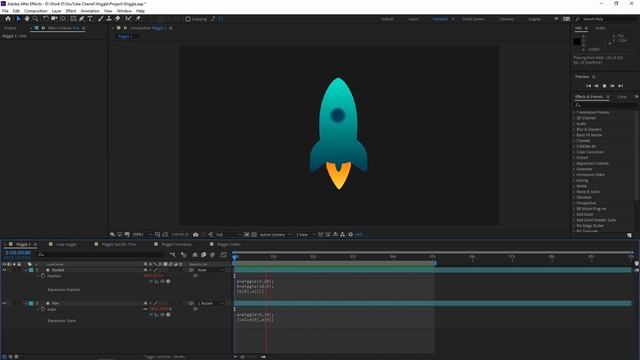
Task: Select the Hand tool
Action: (x=27, y=19)
